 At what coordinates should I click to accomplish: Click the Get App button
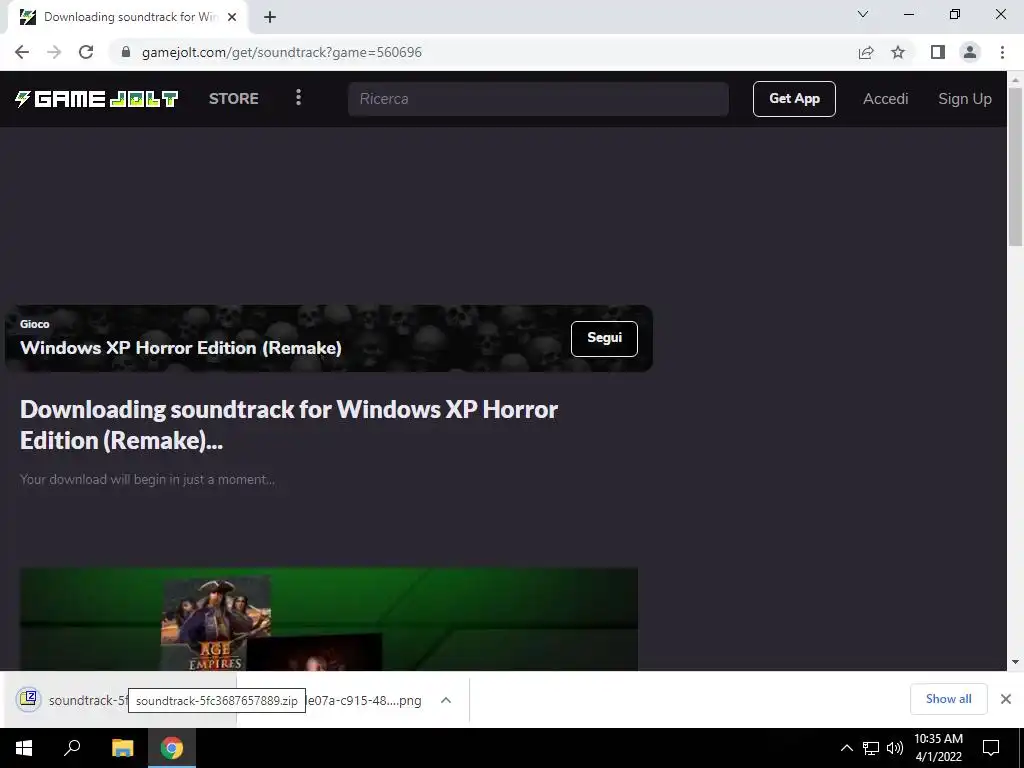pos(794,99)
